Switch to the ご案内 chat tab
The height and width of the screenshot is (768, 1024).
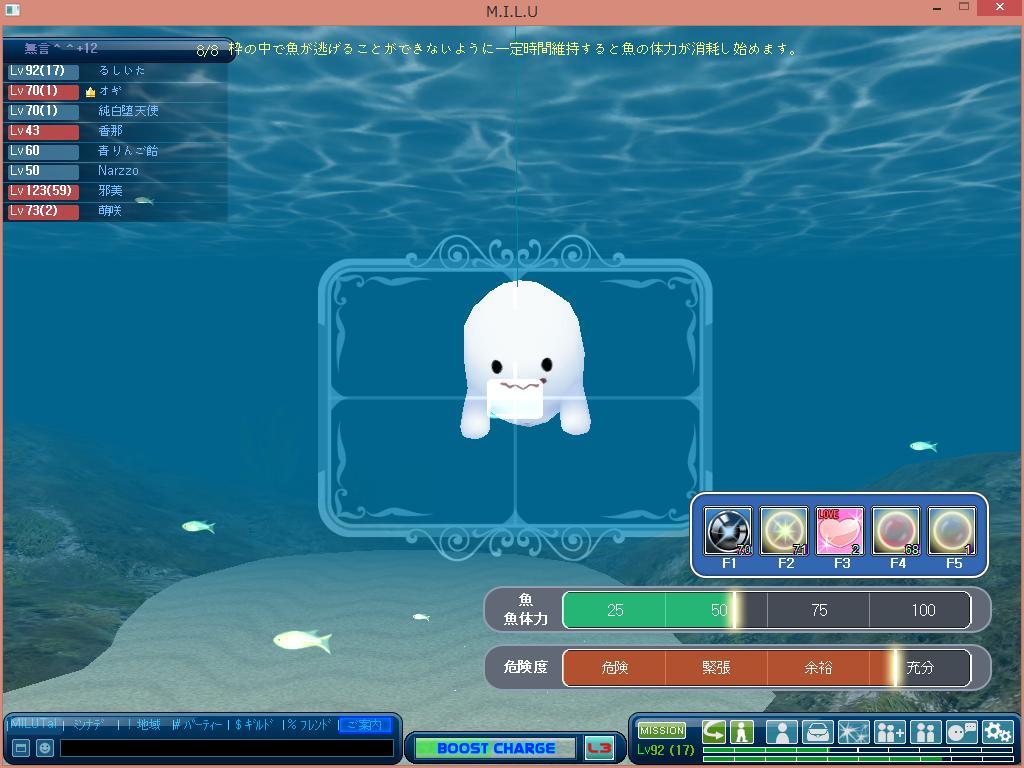(x=364, y=725)
